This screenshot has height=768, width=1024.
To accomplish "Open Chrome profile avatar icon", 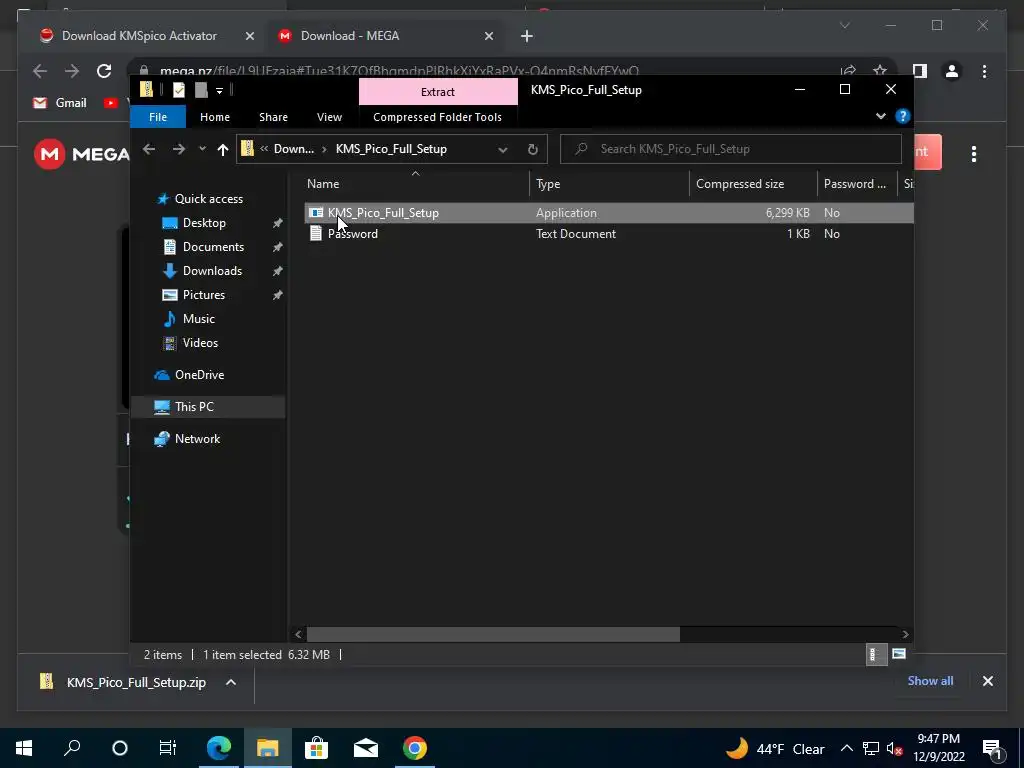I will coord(952,71).
